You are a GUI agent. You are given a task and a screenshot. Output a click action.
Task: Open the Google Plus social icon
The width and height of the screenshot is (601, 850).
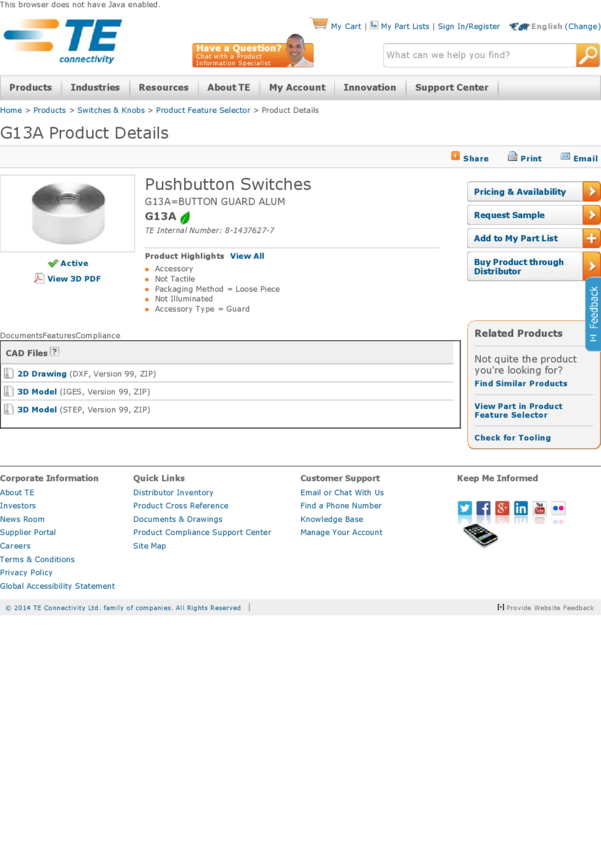point(502,508)
